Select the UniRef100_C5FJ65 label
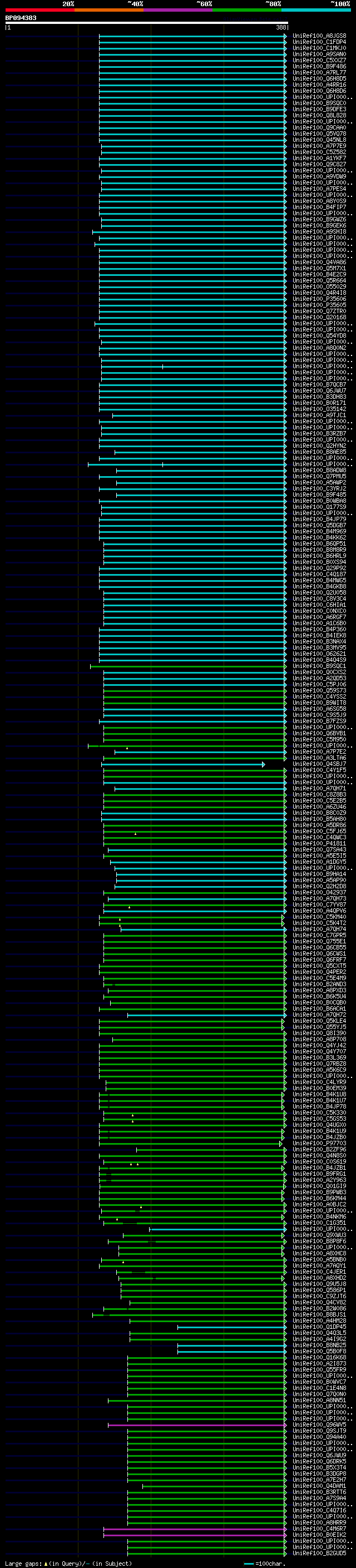 point(319,831)
